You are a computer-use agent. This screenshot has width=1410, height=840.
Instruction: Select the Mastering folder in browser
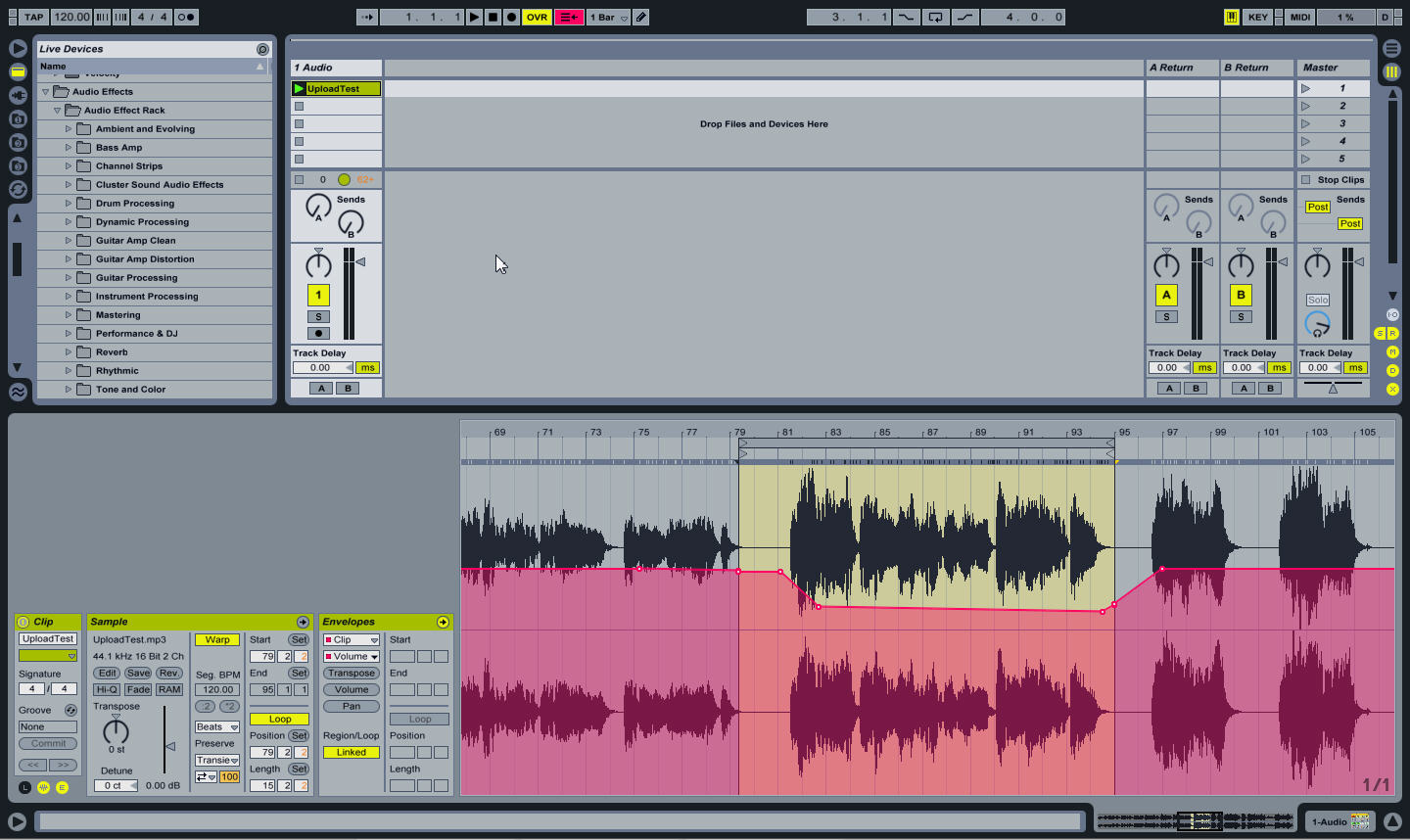point(117,315)
